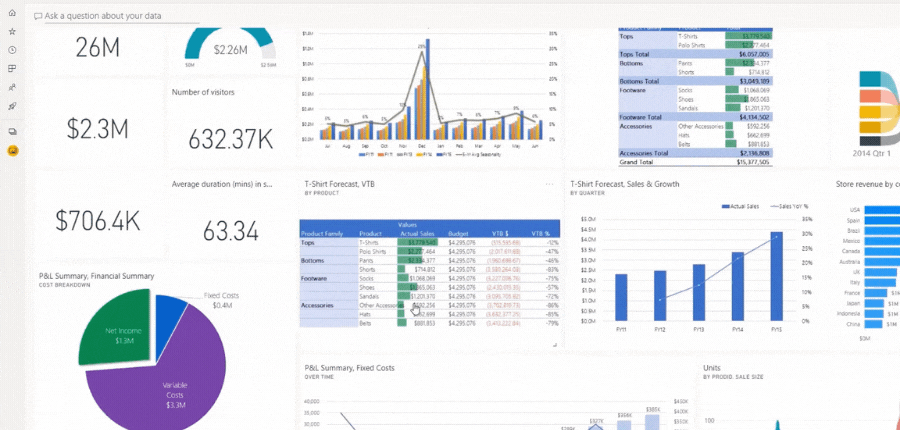Select the Australia bar in Store revenue
The width and height of the screenshot is (900, 430).
[882, 262]
